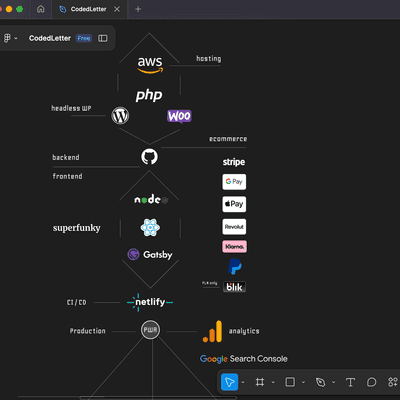Screen dimensions: 400x400
Task: Select the netlify logo on canvas
Action: (150, 302)
